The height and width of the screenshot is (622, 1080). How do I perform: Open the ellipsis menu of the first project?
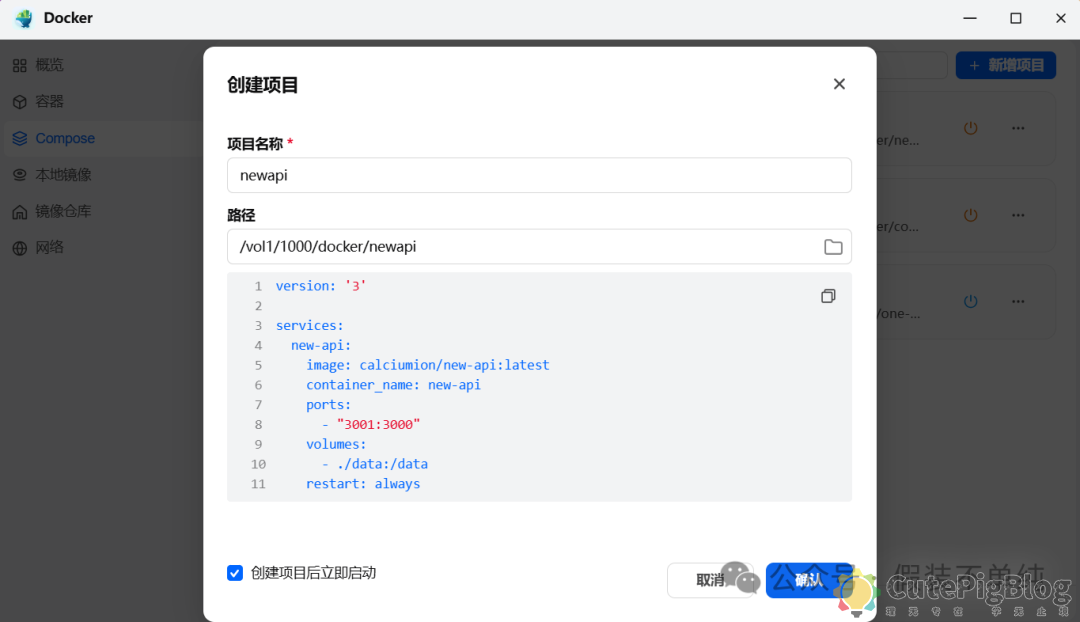click(1018, 128)
